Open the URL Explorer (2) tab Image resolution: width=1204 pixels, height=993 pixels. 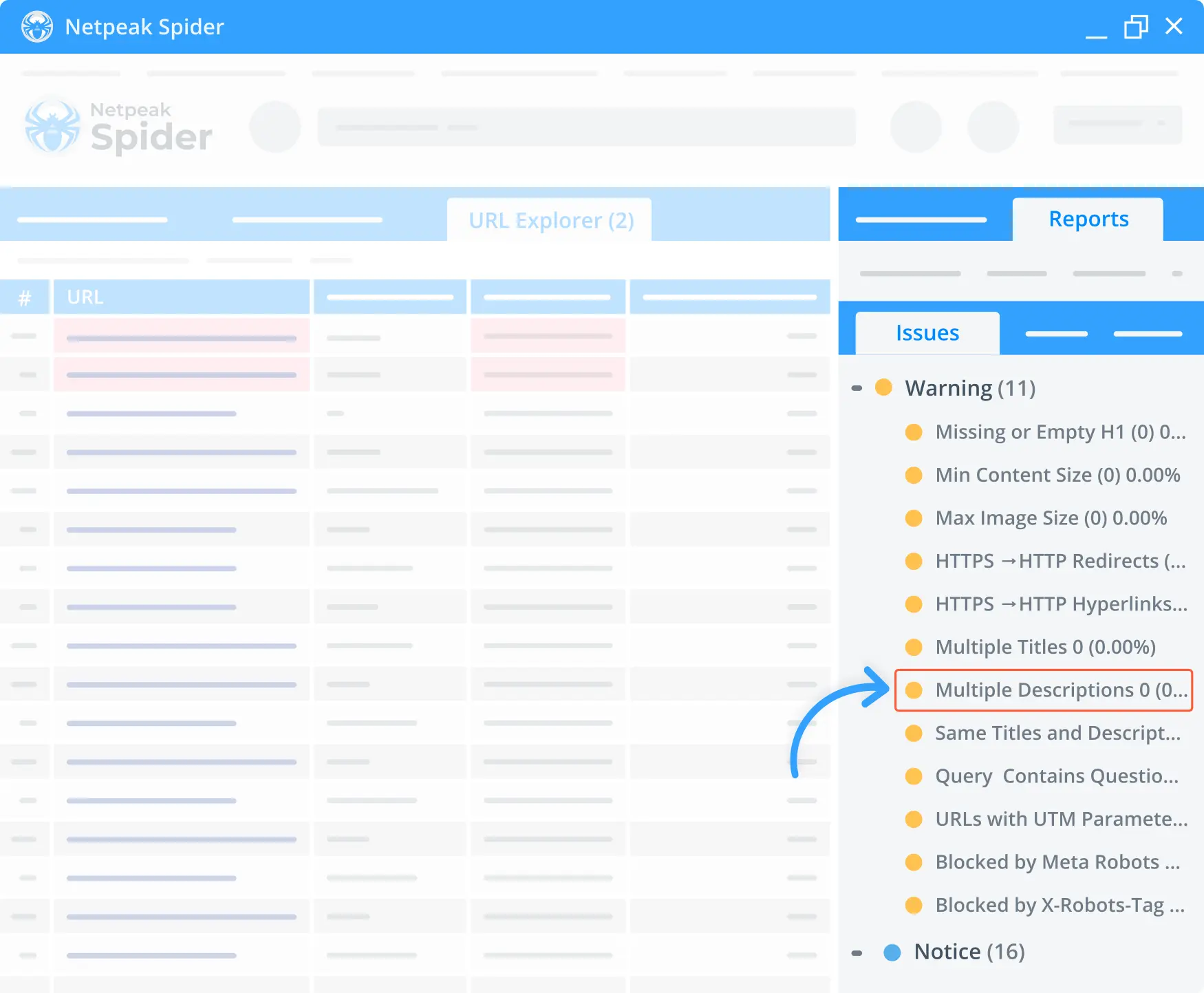point(550,220)
